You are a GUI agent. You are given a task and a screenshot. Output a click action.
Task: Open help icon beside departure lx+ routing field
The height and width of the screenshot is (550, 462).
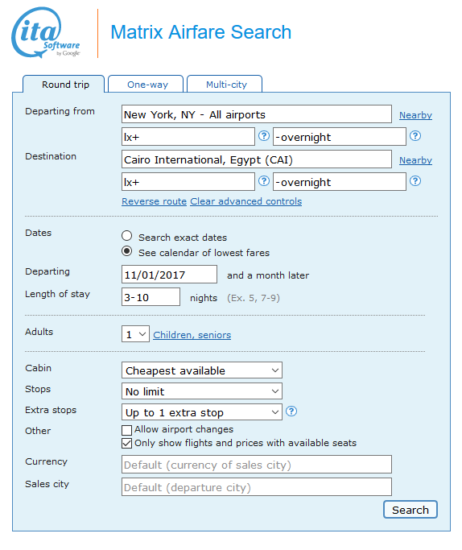pyautogui.click(x=263, y=136)
